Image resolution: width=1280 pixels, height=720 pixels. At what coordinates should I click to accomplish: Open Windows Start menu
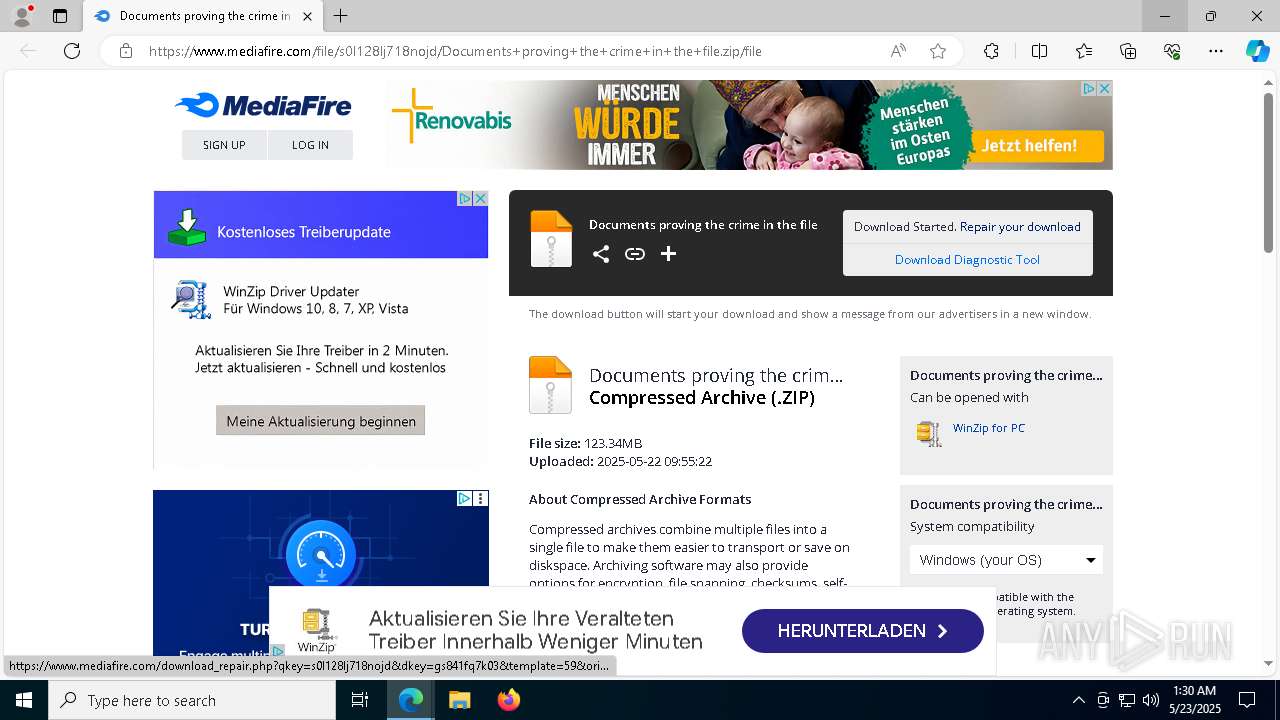pos(24,700)
